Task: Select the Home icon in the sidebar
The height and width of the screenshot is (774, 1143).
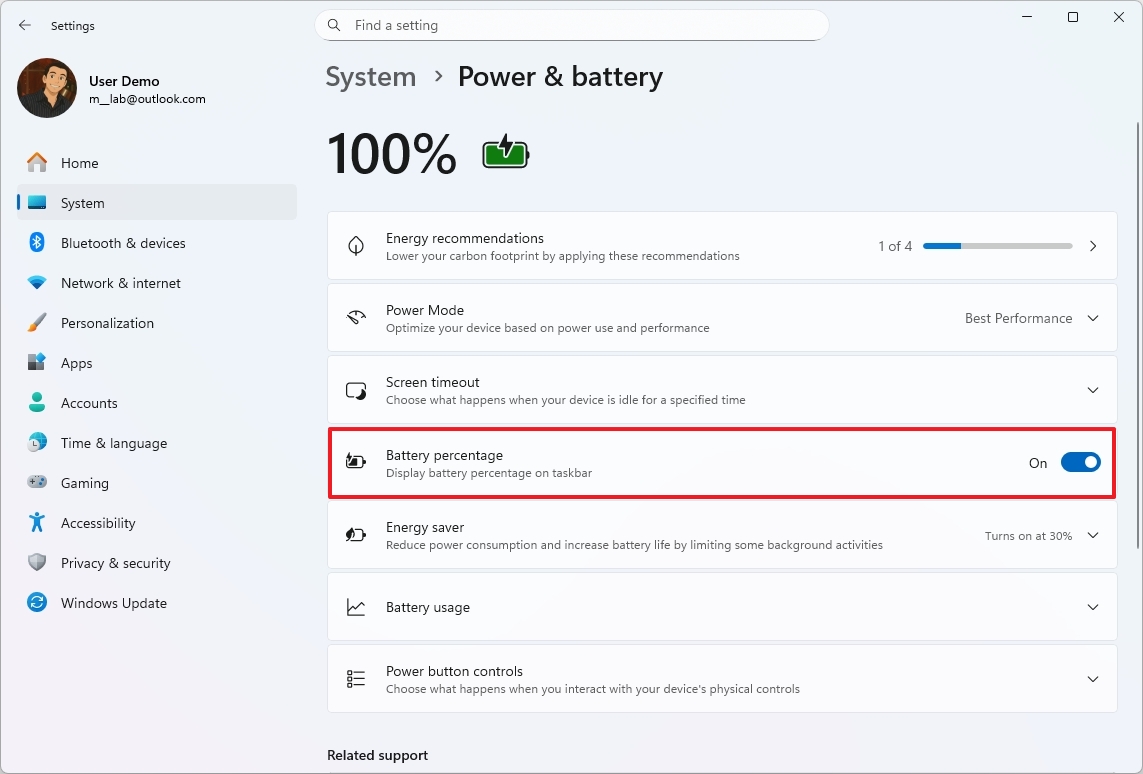Action: pyautogui.click(x=35, y=162)
